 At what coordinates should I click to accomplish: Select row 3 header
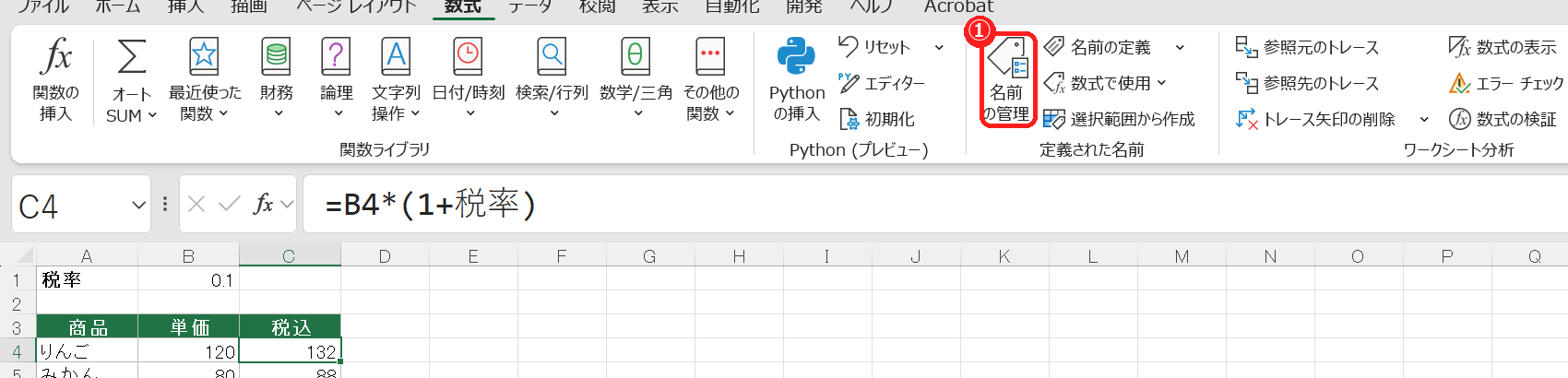pyautogui.click(x=17, y=327)
